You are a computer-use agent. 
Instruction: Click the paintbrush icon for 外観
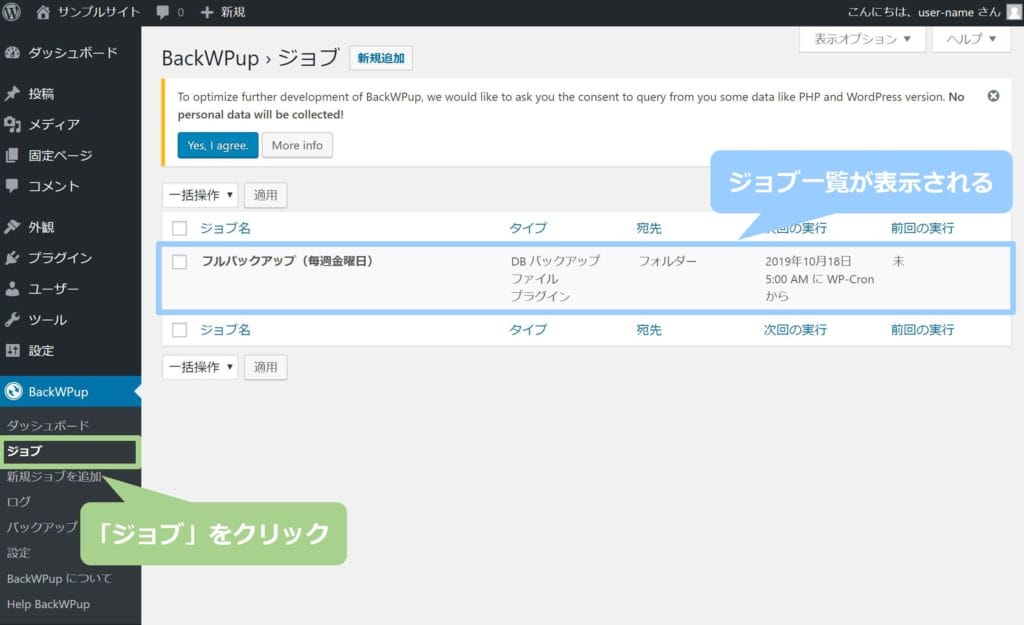(12, 227)
